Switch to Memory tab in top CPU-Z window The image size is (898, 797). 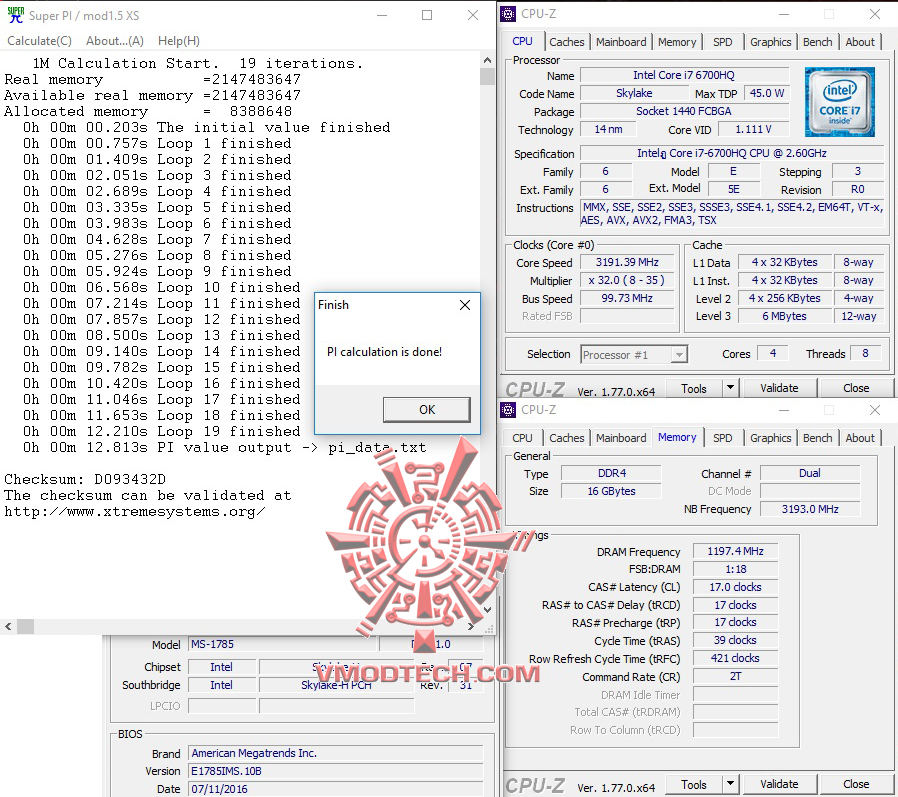[x=677, y=42]
